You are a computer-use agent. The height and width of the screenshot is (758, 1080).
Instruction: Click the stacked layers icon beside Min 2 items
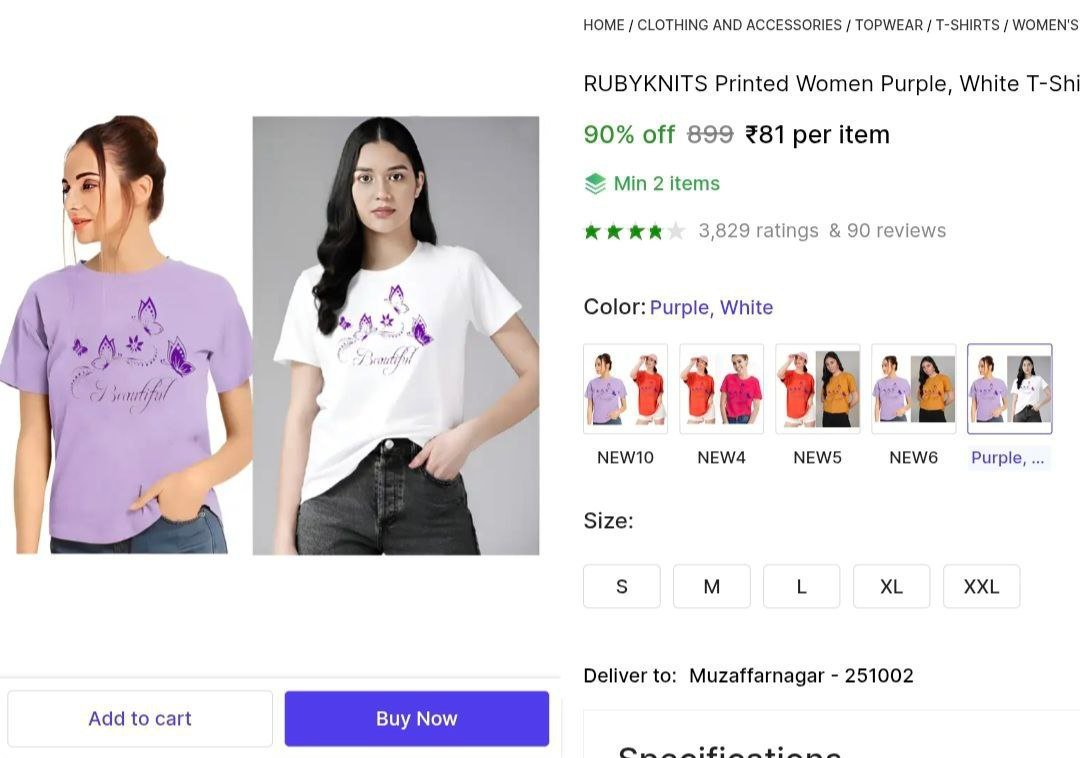595,184
